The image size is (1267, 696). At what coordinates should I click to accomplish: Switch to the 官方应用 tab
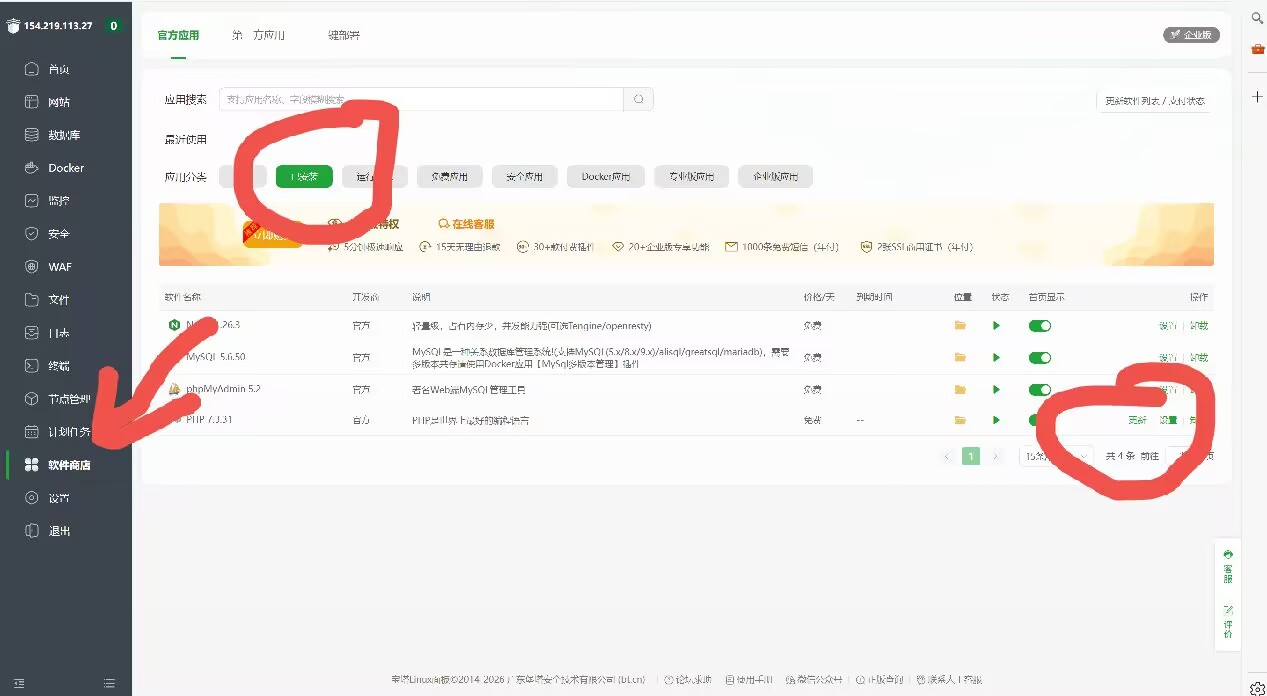coord(177,34)
